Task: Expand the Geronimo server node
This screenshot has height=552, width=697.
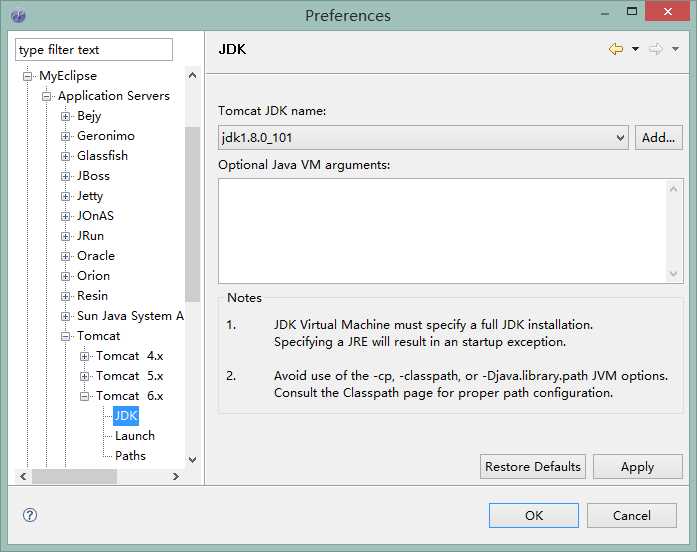Action: point(65,136)
